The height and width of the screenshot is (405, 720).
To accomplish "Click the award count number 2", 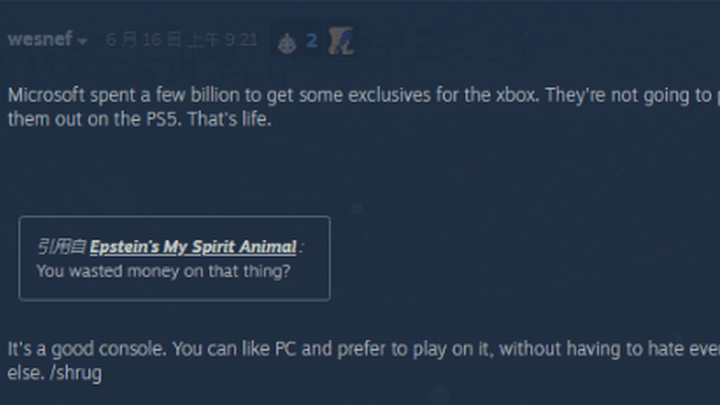I will pyautogui.click(x=311, y=40).
